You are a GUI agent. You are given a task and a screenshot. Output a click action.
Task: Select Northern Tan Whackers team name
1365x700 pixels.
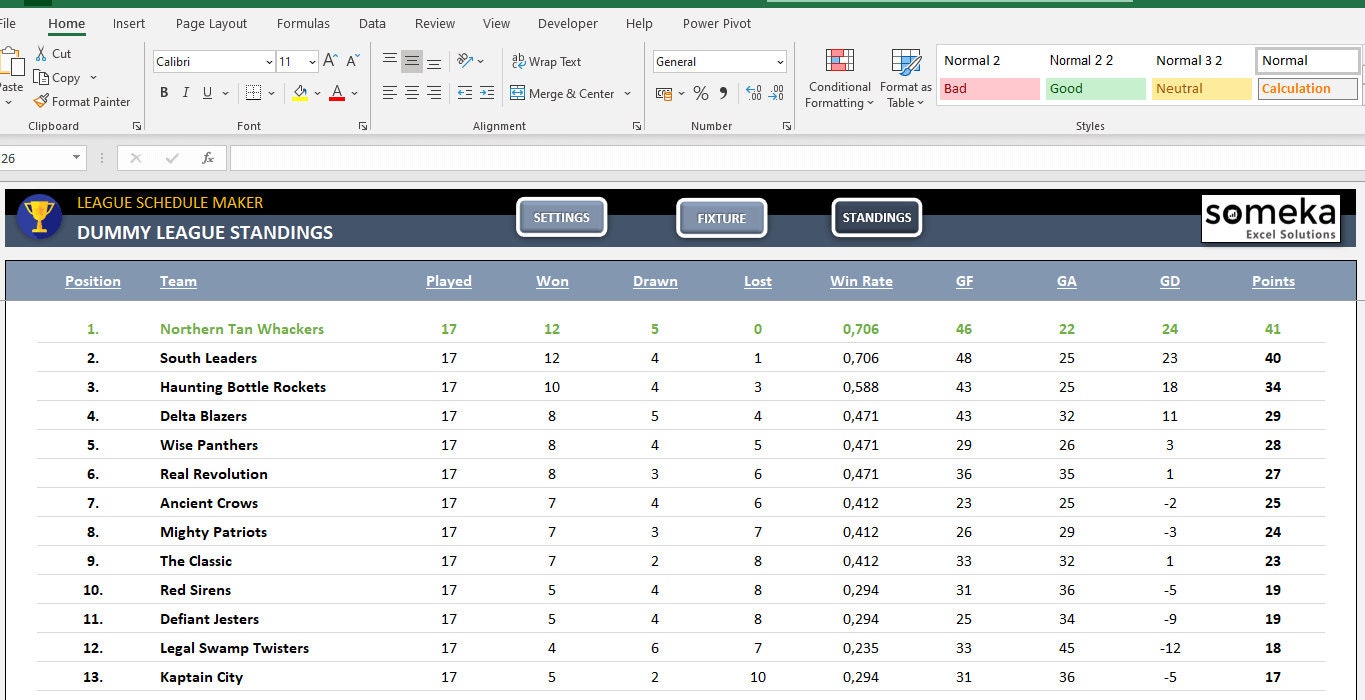pos(242,329)
